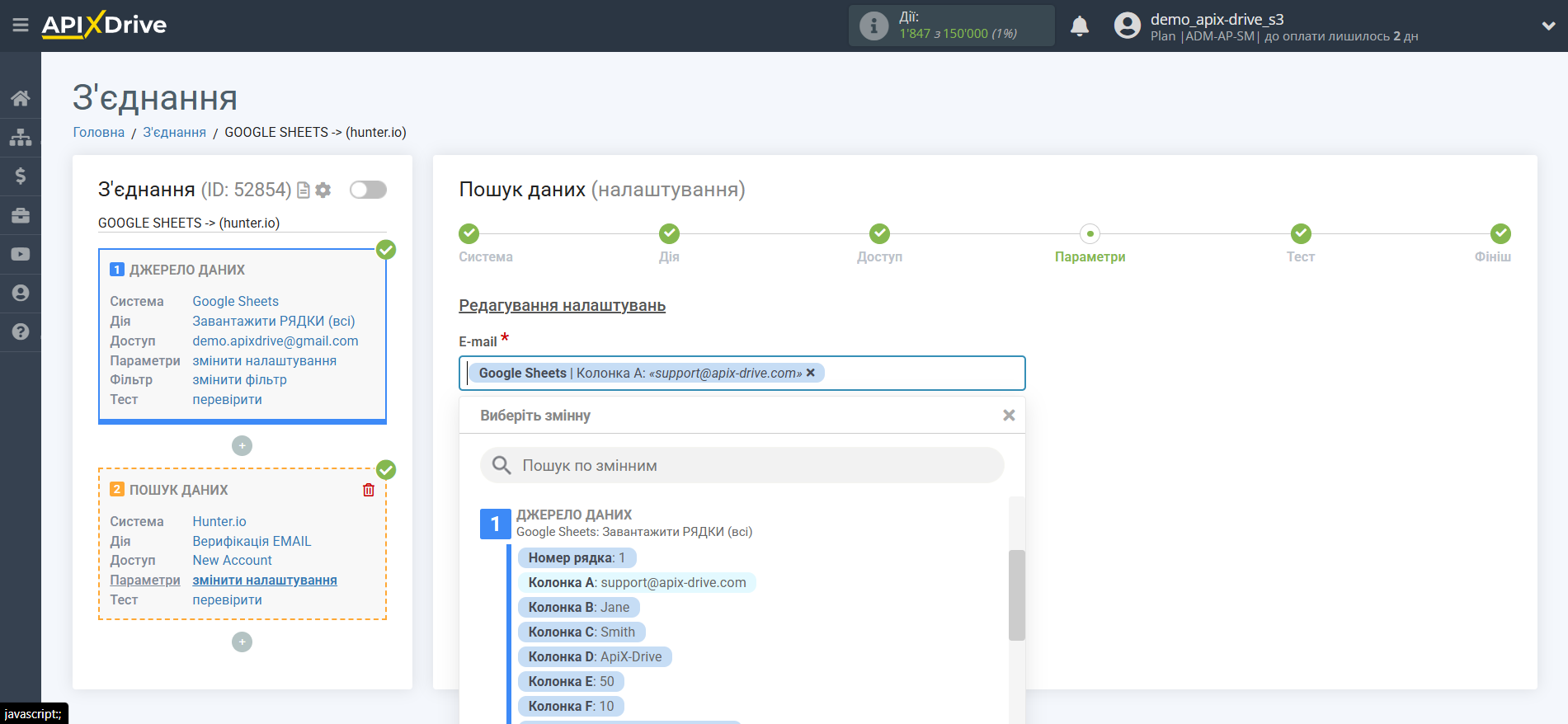Open demo.apixdrive@gmail.com access link
The width and height of the screenshot is (1568, 724).
(275, 341)
